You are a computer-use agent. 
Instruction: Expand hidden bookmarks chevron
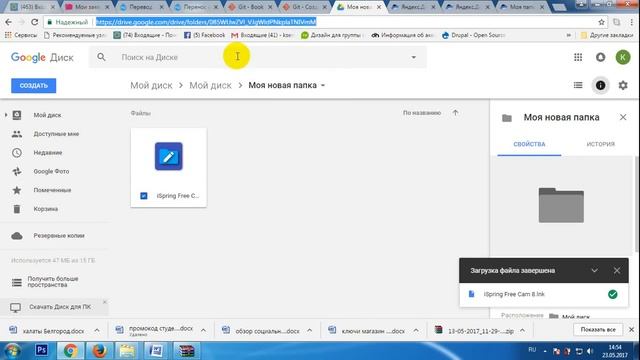tap(569, 36)
